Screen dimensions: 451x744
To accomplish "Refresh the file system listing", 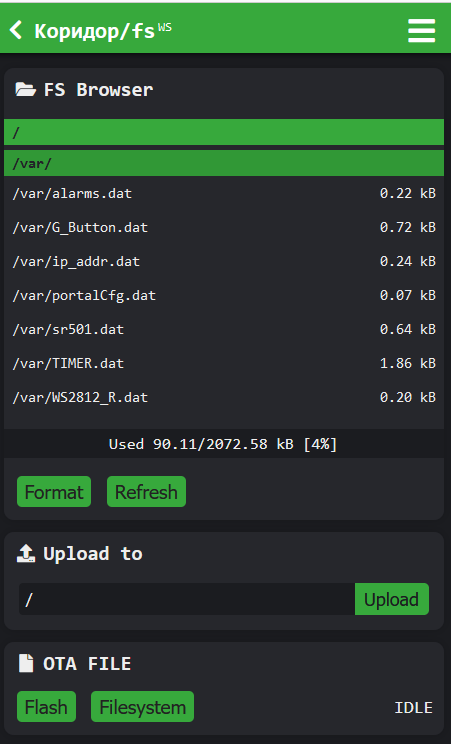I will (146, 492).
